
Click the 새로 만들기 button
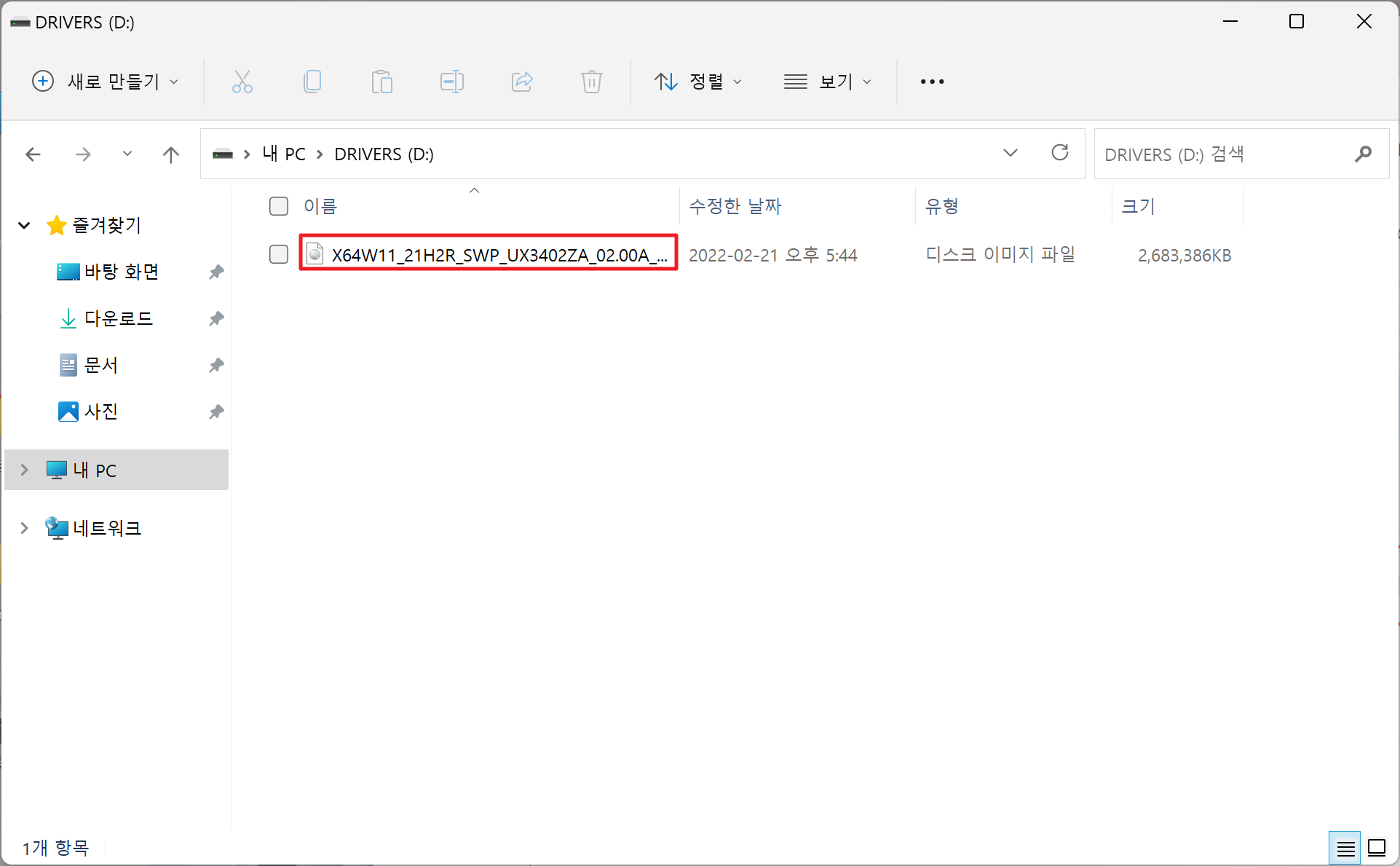[x=105, y=82]
